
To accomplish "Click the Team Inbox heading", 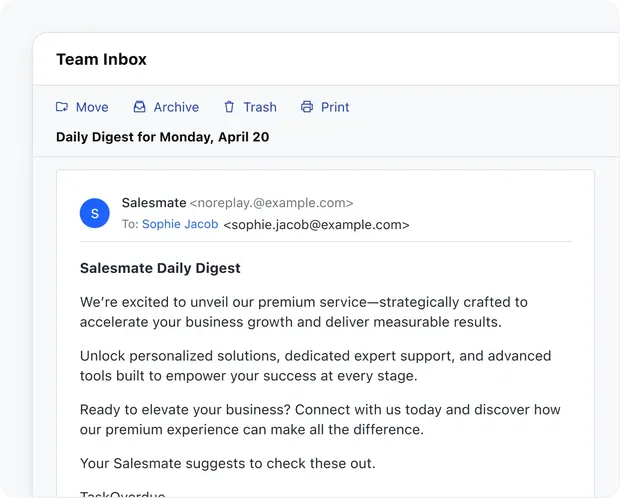I will 101,59.
